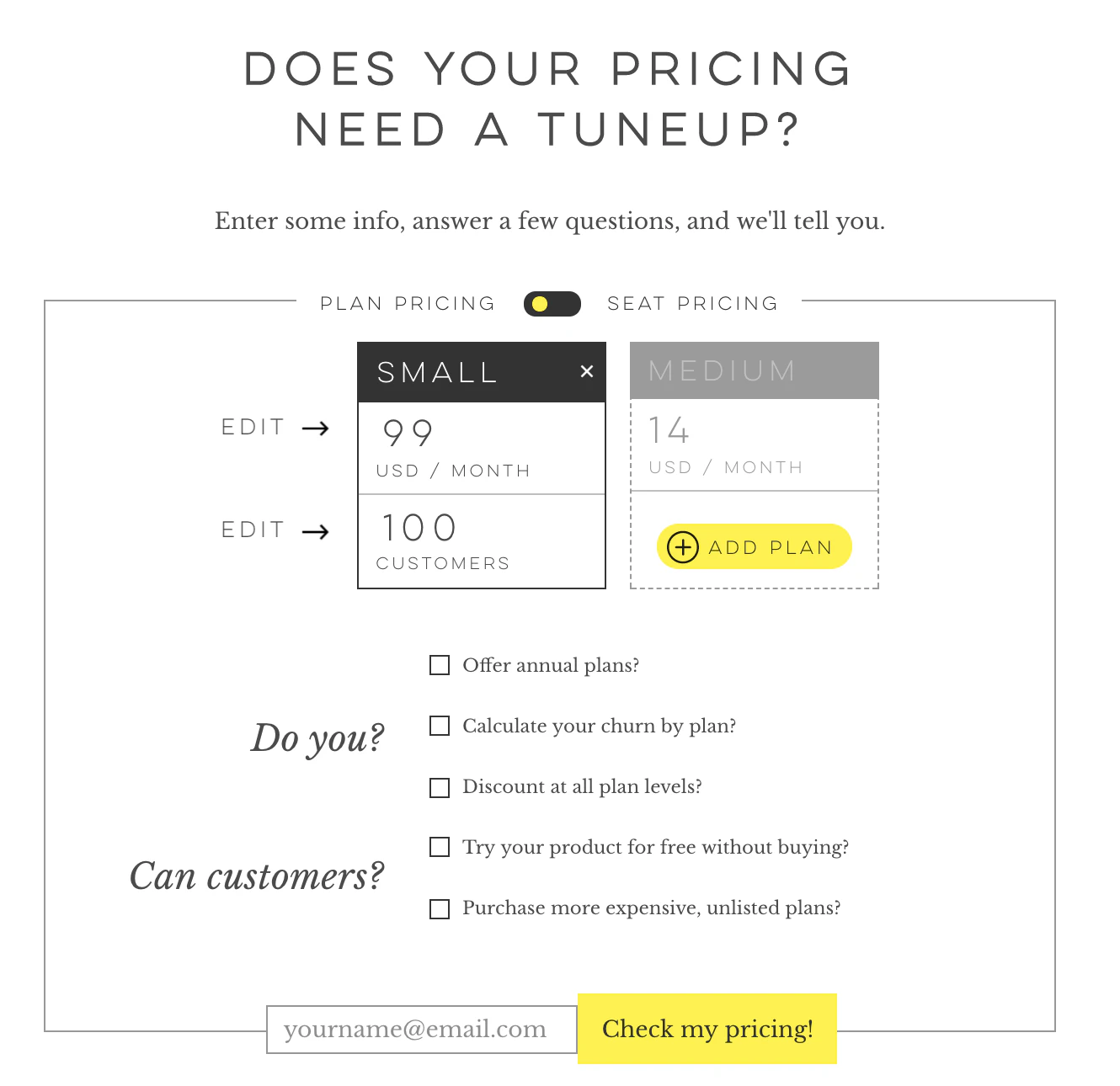Check Offer annual plans box
This screenshot has height=1086, width=1120.
[x=440, y=665]
